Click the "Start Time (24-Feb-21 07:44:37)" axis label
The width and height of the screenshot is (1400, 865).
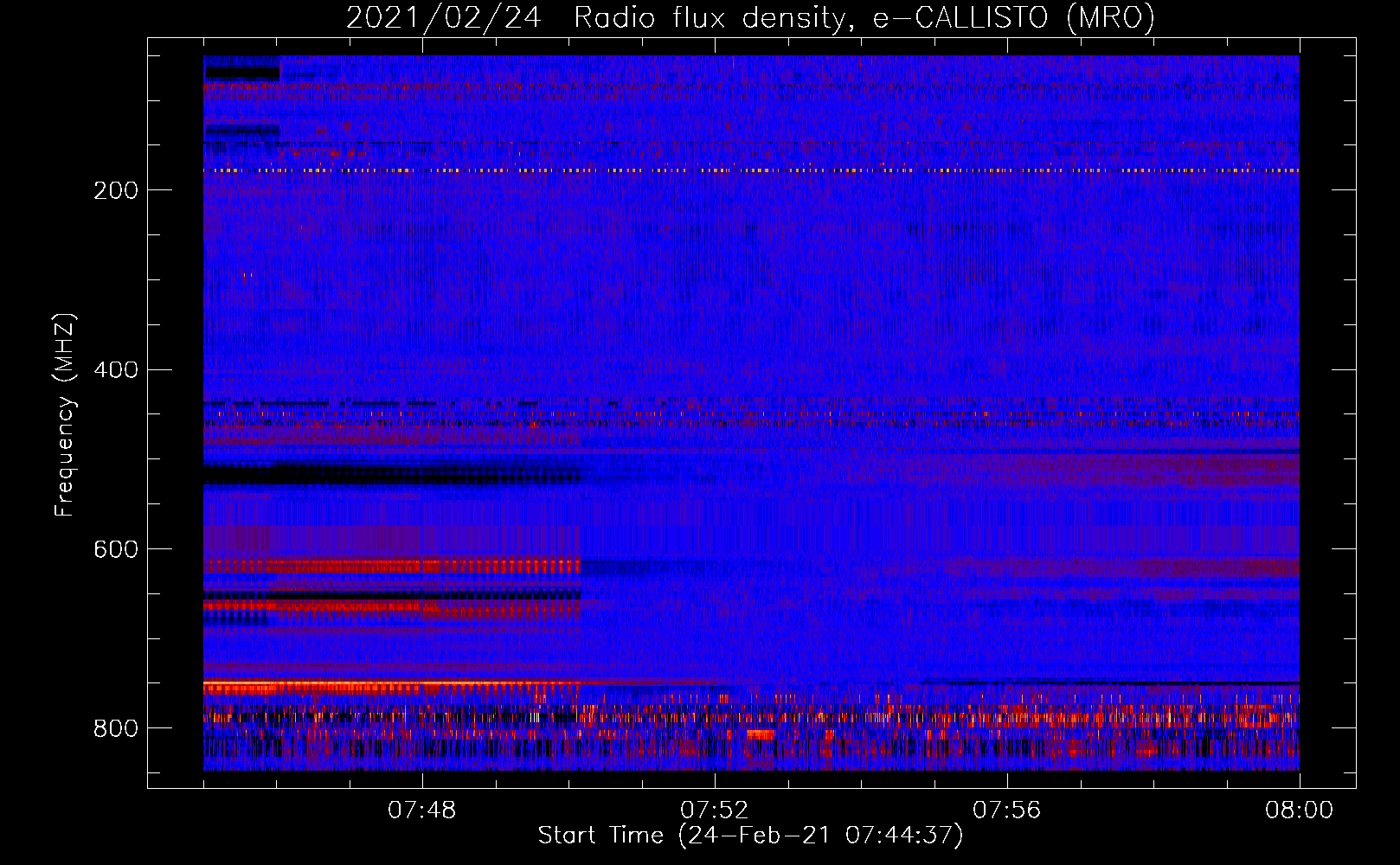pos(750,836)
